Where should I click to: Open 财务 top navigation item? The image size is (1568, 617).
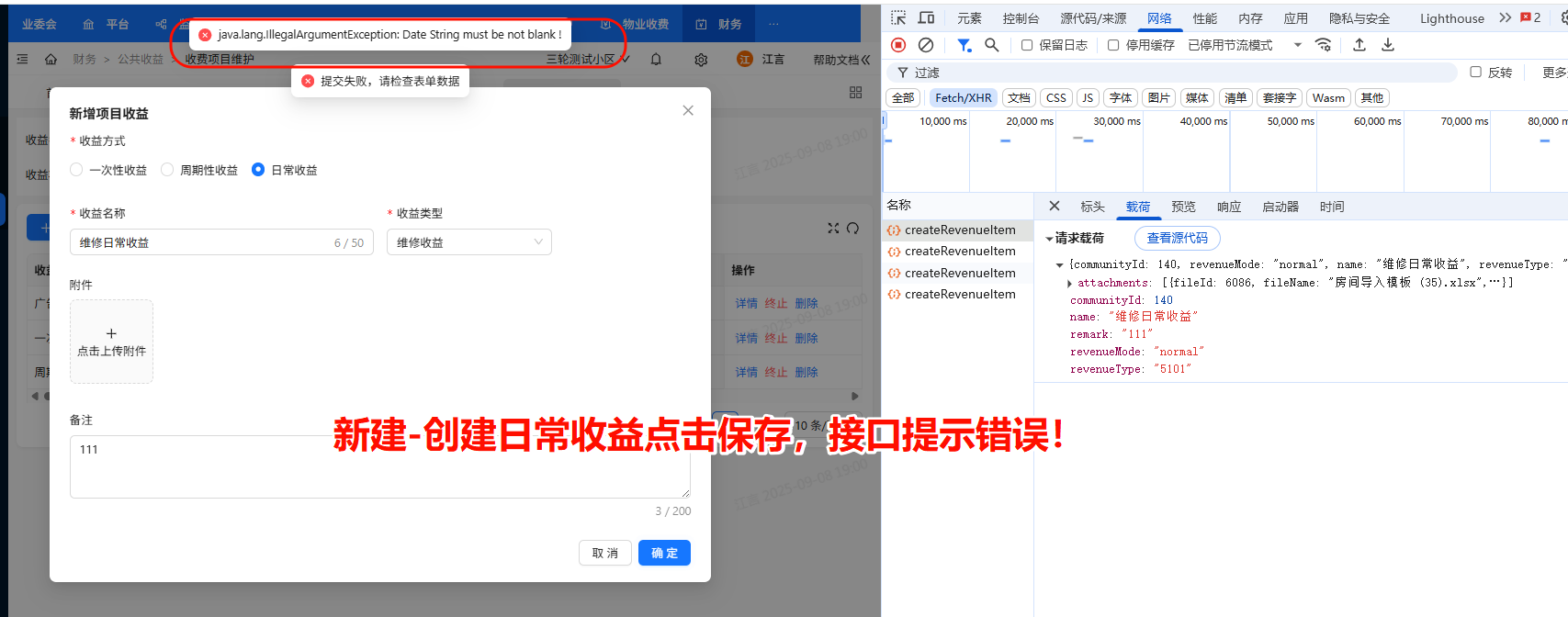(719, 24)
